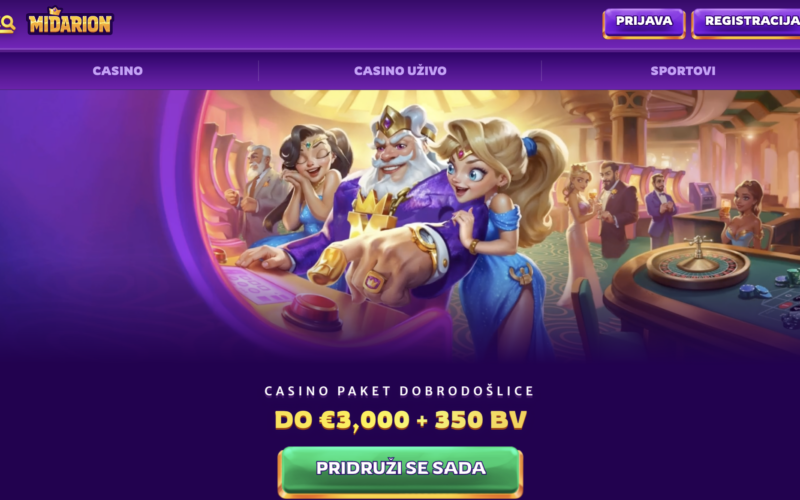This screenshot has height=500, width=800.
Task: Click the green Pridruži se sada button
Action: [x=401, y=469]
